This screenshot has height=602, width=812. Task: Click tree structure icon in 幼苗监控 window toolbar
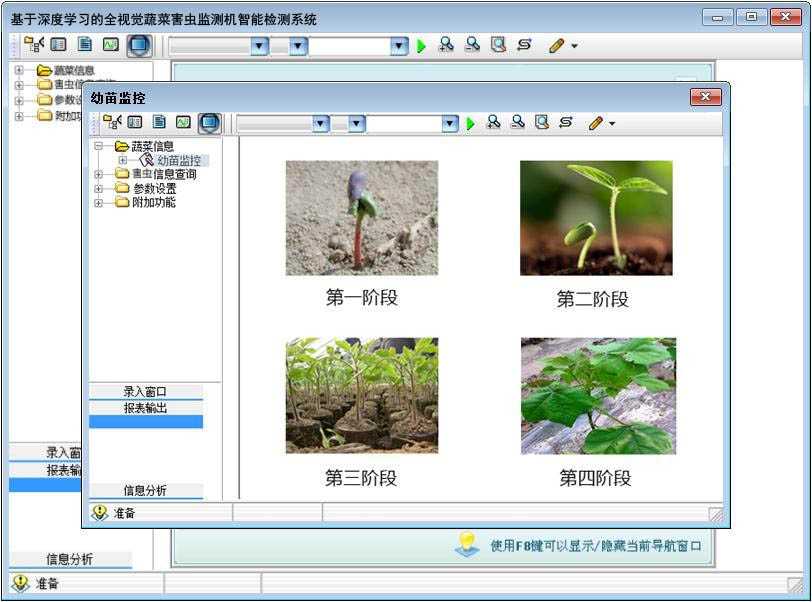[x=112, y=122]
